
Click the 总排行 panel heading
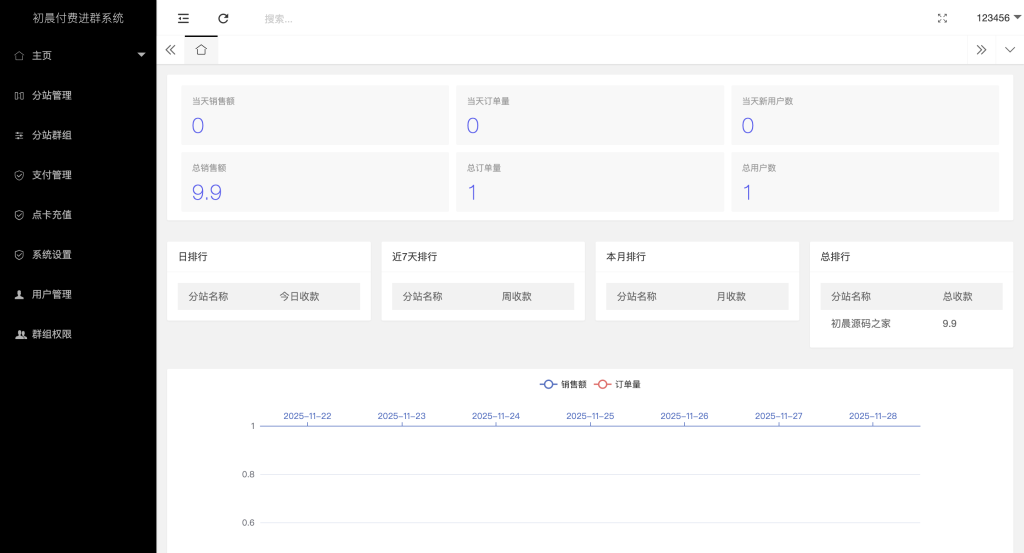835,257
